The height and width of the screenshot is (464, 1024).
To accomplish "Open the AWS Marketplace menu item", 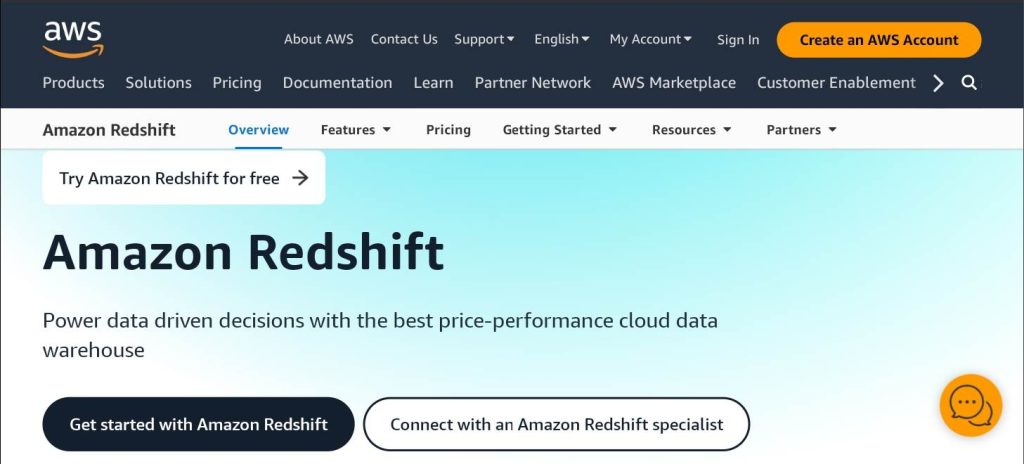I will [673, 83].
